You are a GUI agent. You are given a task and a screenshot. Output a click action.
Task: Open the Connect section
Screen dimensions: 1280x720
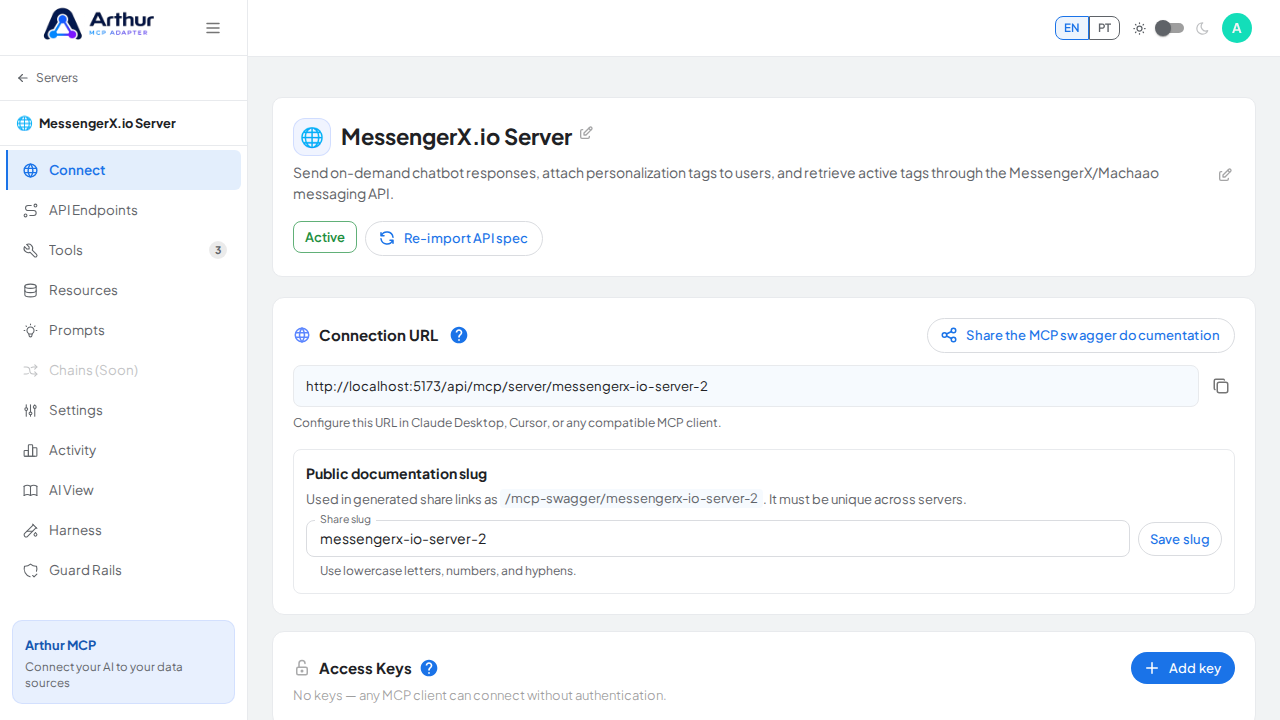coord(123,170)
